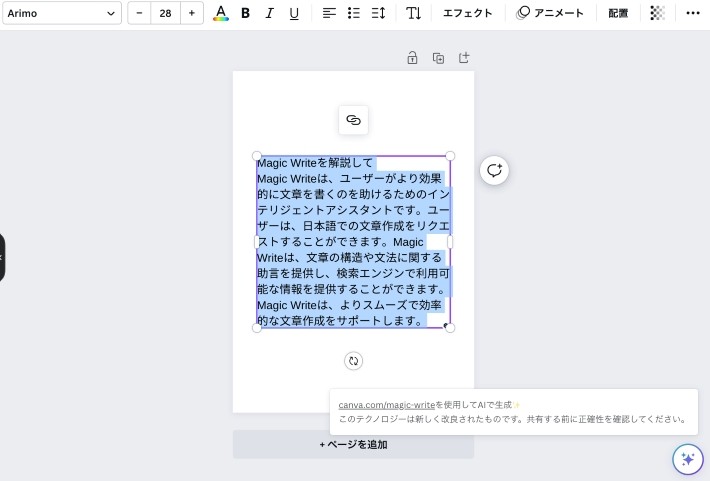Click the link icon above text box
710x481 pixels.
353,120
